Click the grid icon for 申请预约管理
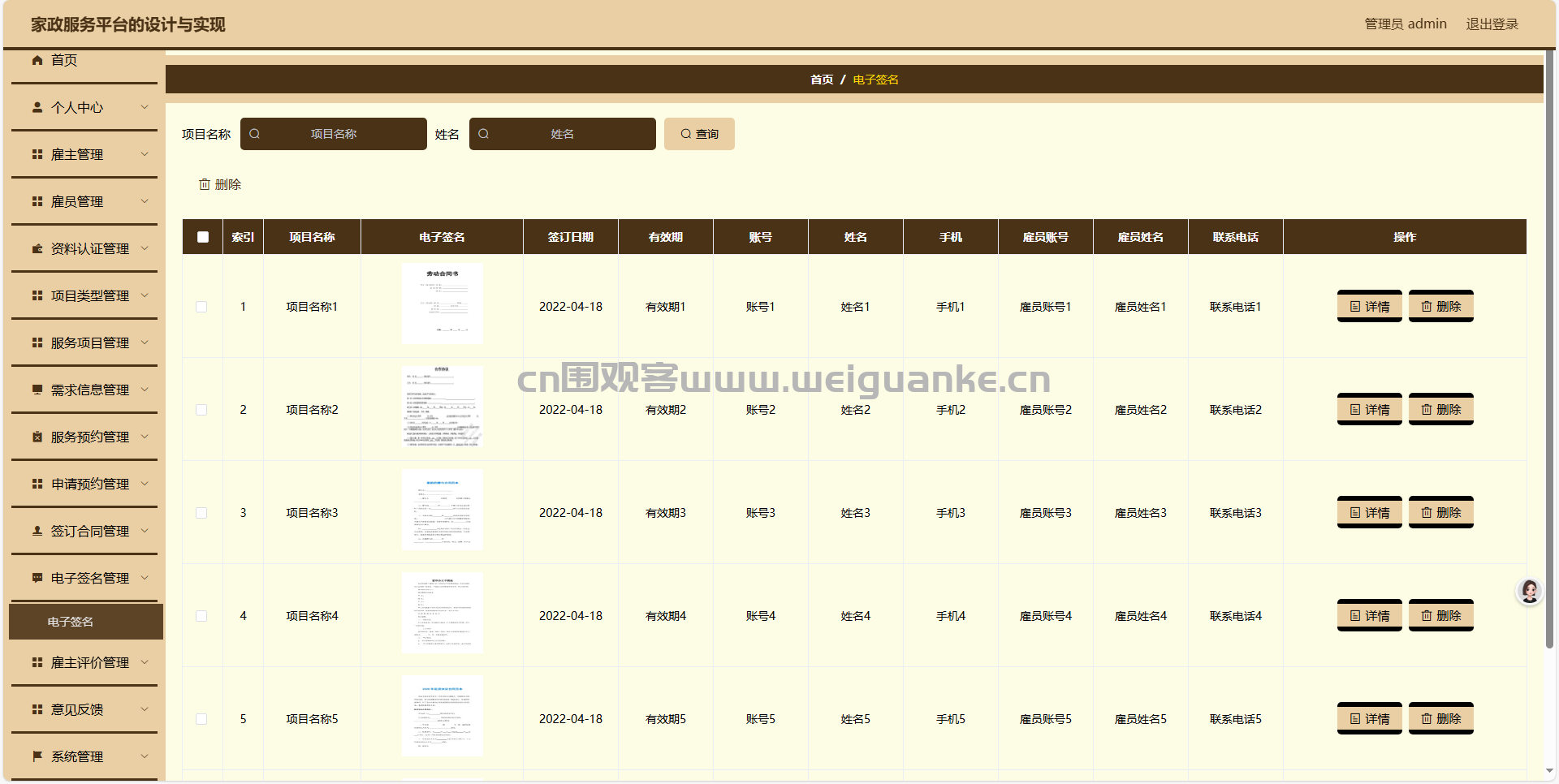Screen dimensions: 1559x784 click(37, 484)
